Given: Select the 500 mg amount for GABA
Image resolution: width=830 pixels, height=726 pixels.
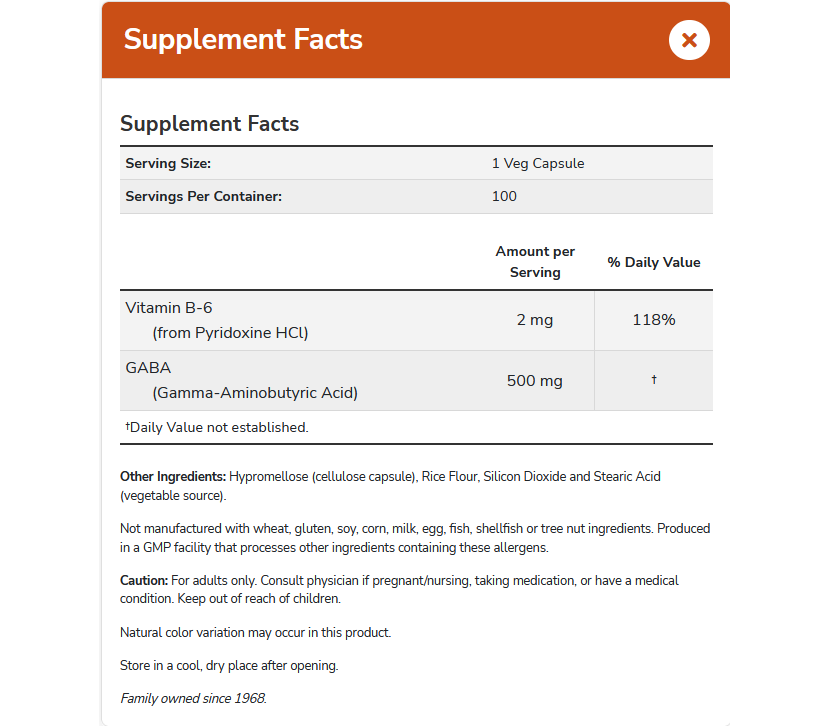Looking at the screenshot, I should pos(535,380).
